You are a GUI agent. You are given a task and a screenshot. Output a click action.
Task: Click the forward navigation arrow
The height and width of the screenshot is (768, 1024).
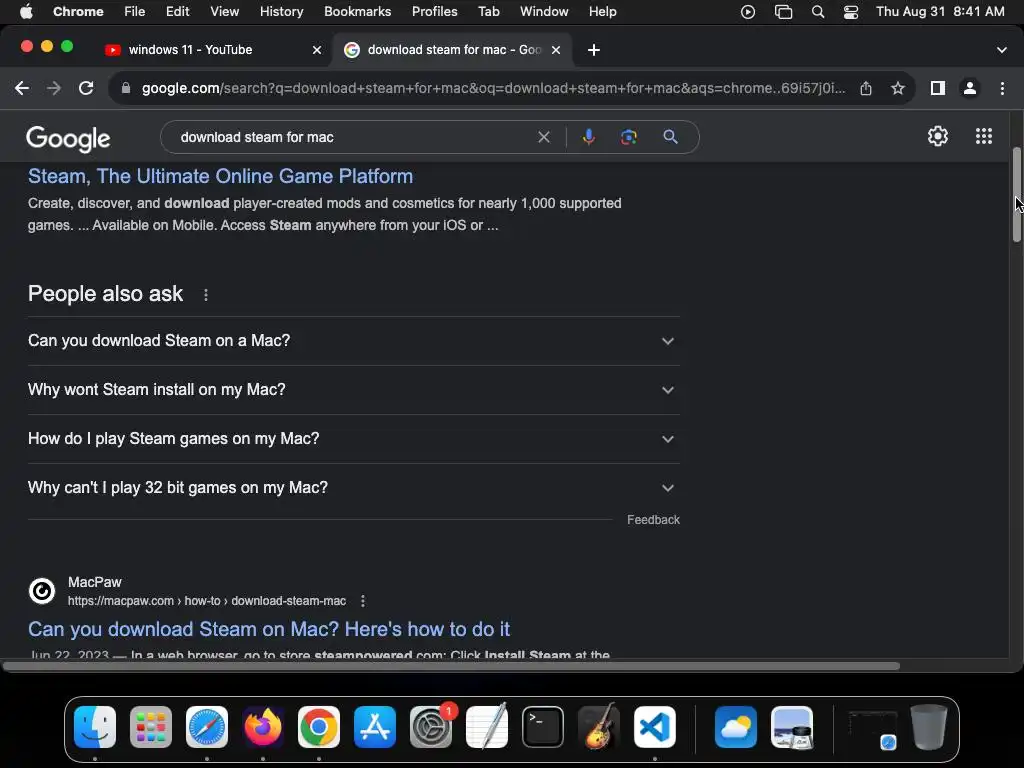54,88
